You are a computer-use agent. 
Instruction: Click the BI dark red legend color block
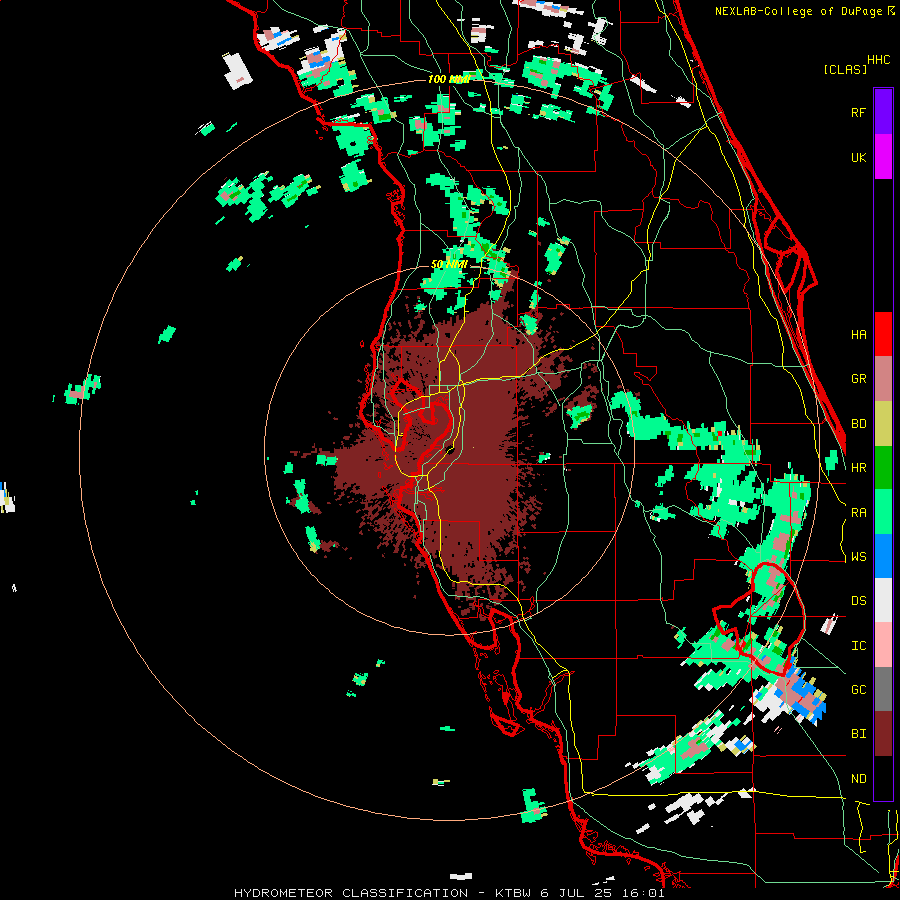point(883,734)
